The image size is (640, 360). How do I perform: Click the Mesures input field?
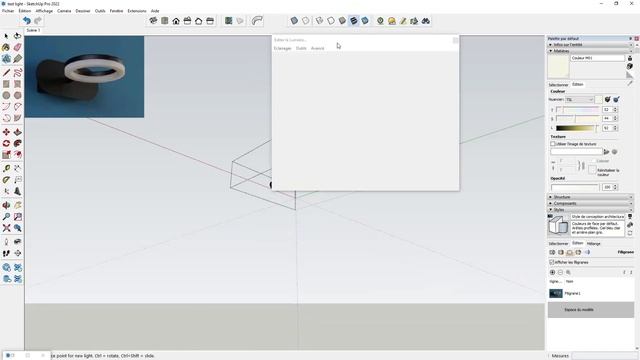tap(604, 356)
